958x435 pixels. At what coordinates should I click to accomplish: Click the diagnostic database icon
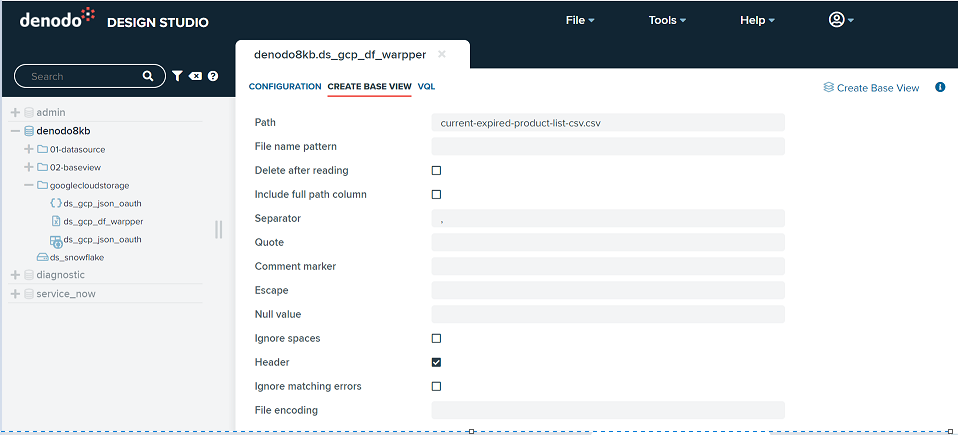click(x=29, y=275)
